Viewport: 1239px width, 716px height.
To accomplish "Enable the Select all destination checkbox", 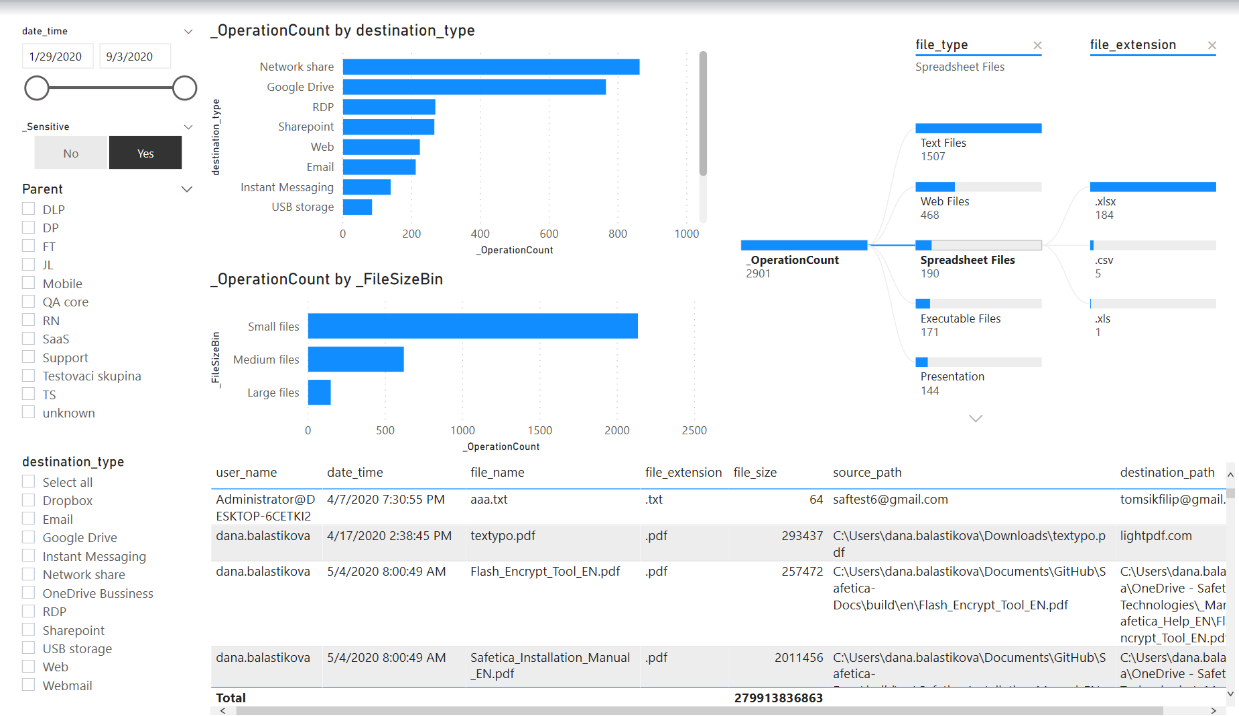I will (x=29, y=482).
